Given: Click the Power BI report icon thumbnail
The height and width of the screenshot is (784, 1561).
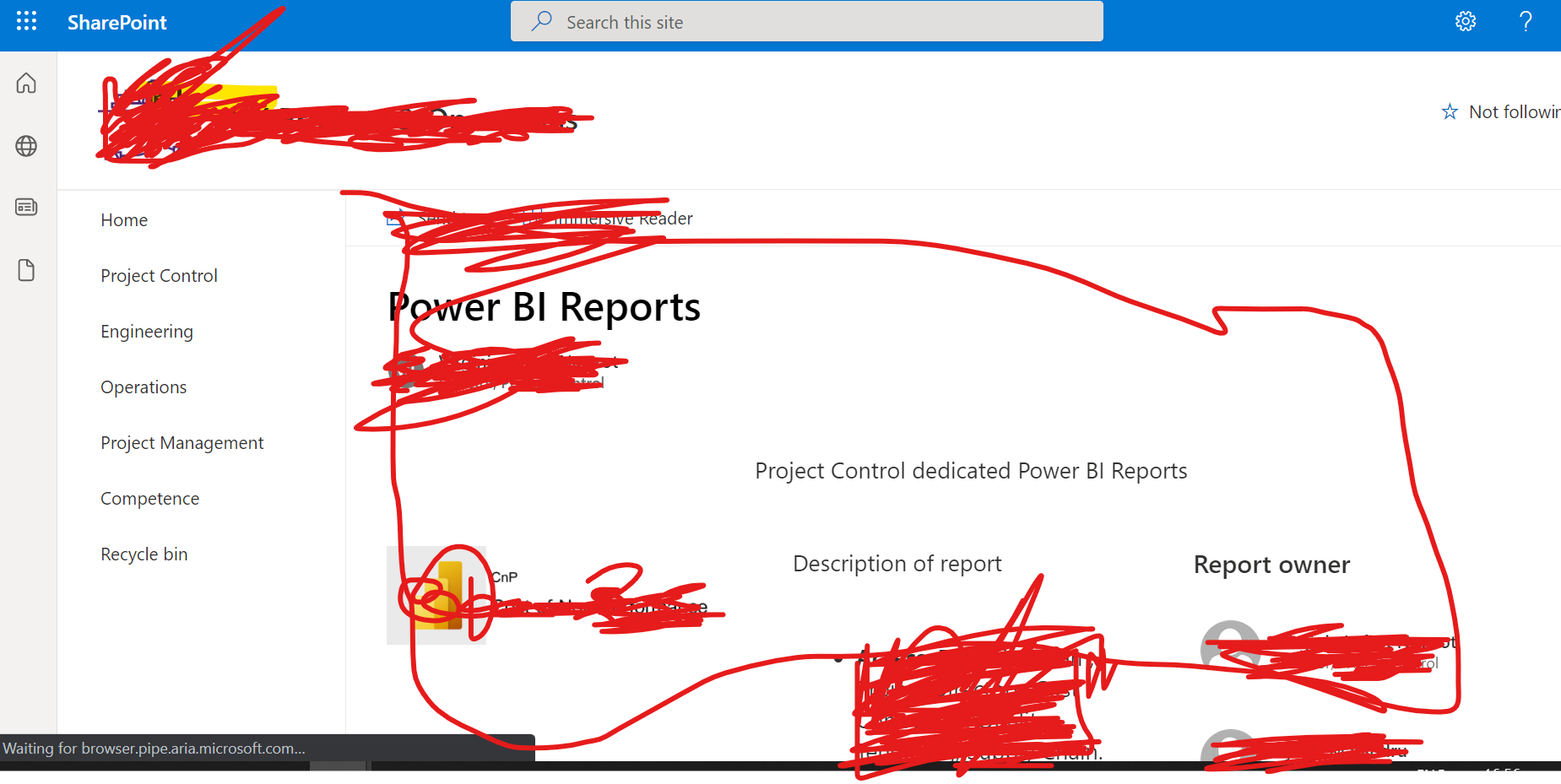Looking at the screenshot, I should [x=436, y=595].
